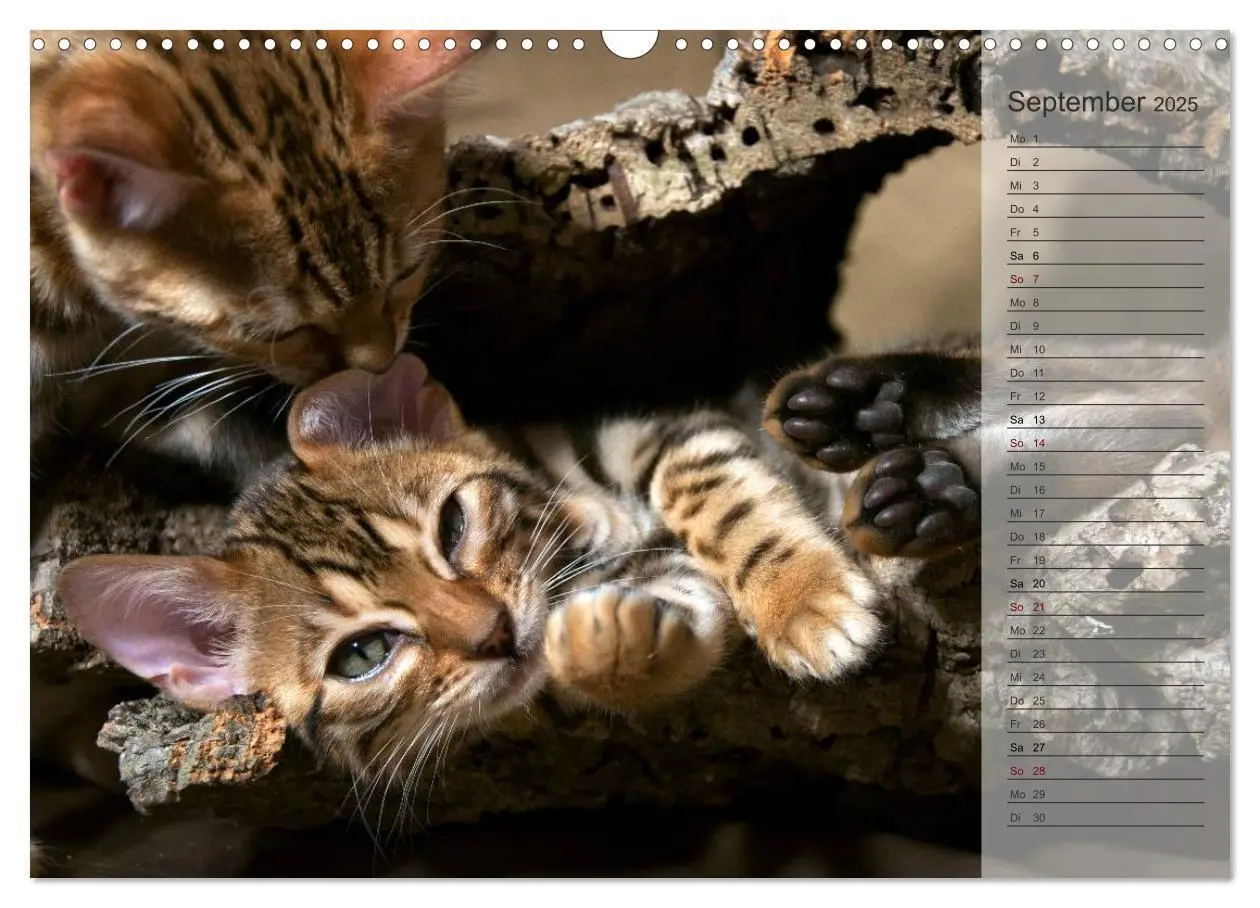This screenshot has height=908, width=1260.
Task: Select Di 2 date row
Action: (x=1105, y=161)
